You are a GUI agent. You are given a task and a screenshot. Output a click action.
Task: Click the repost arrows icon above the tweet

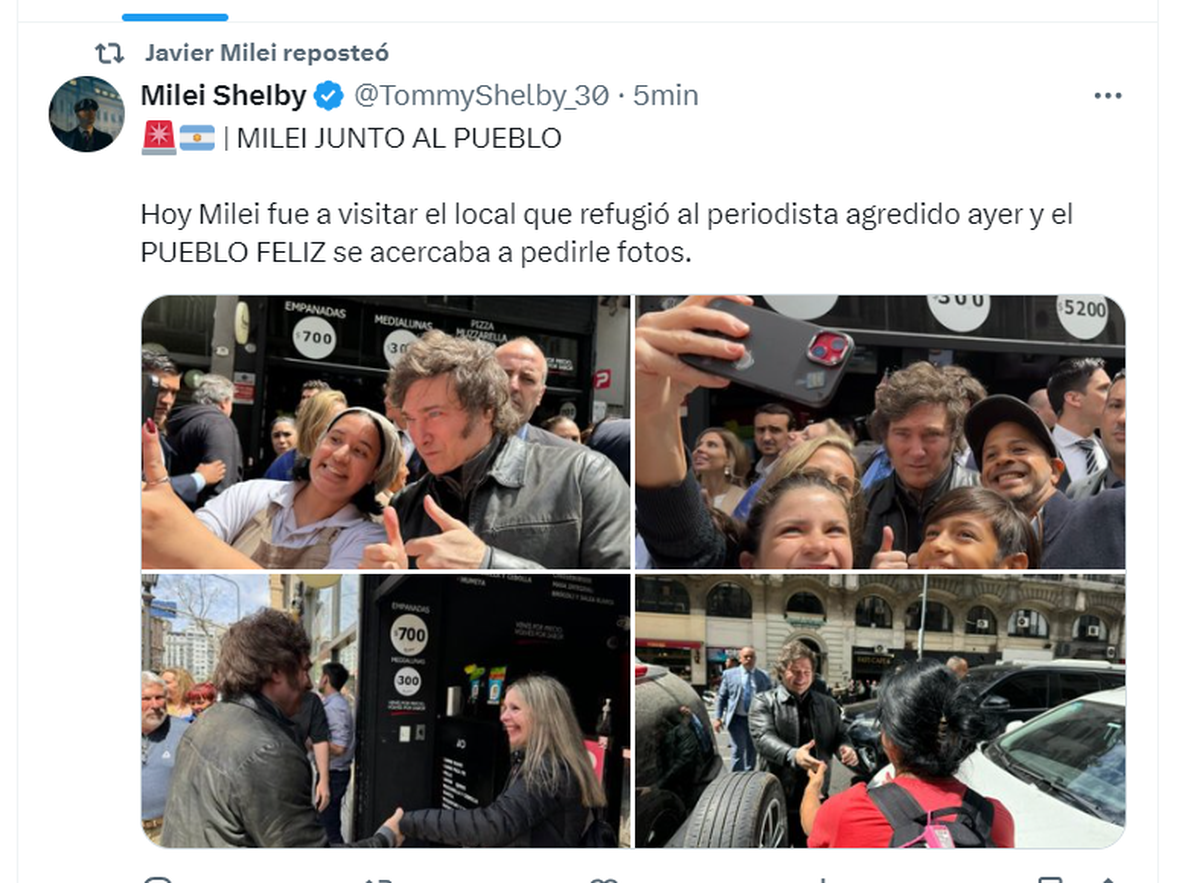[108, 52]
